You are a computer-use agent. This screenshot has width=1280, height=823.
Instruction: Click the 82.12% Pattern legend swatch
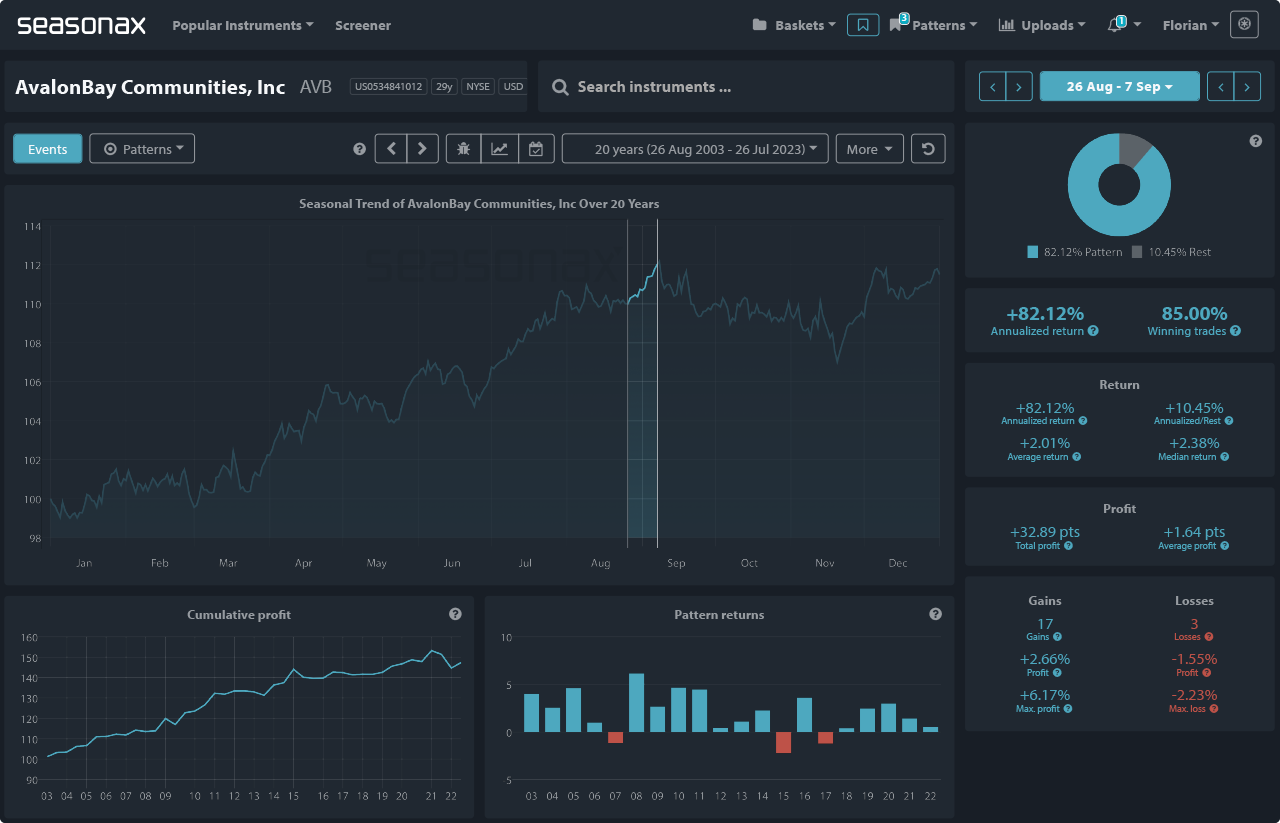1033,252
